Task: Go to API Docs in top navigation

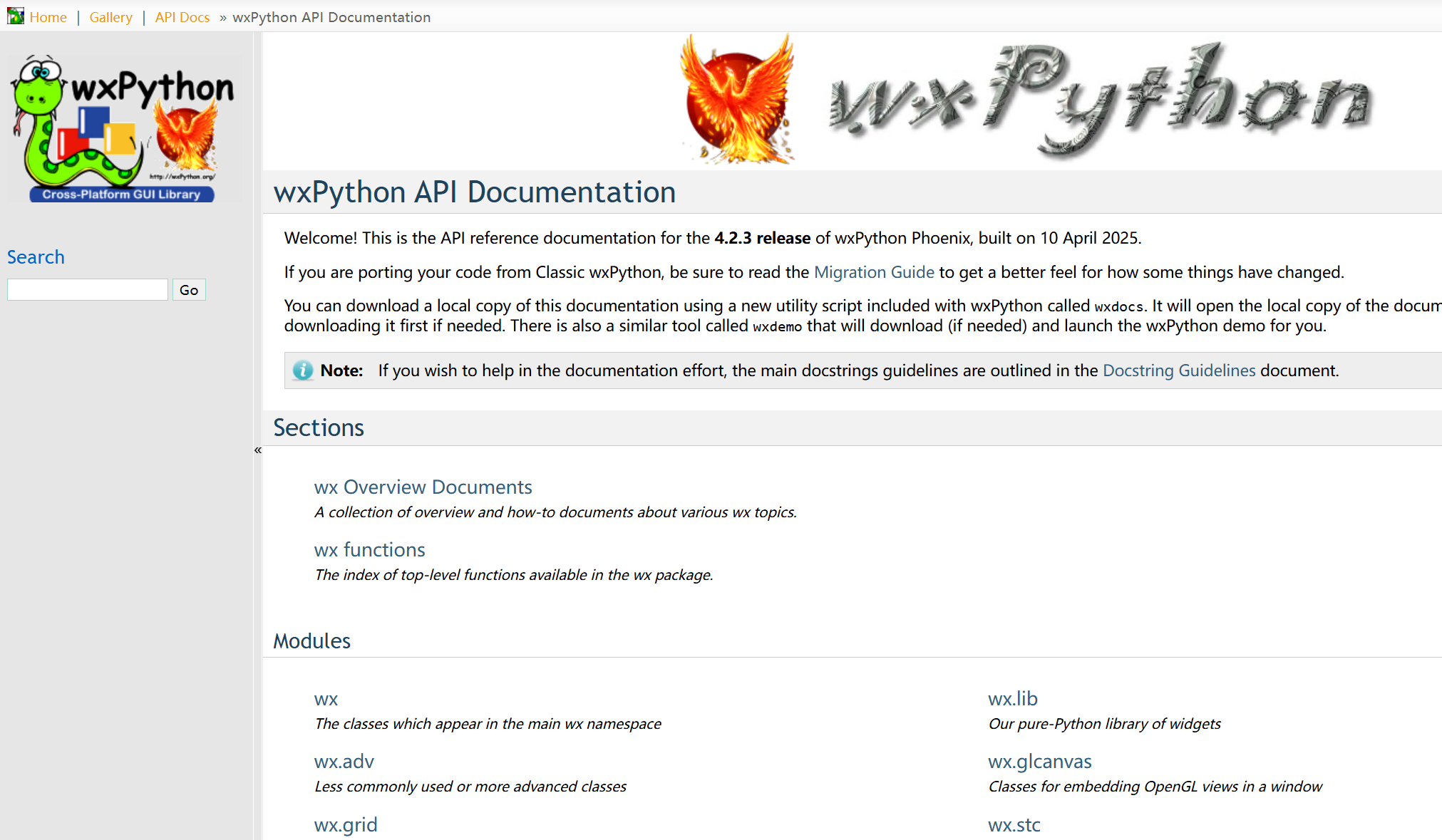Action: [182, 17]
